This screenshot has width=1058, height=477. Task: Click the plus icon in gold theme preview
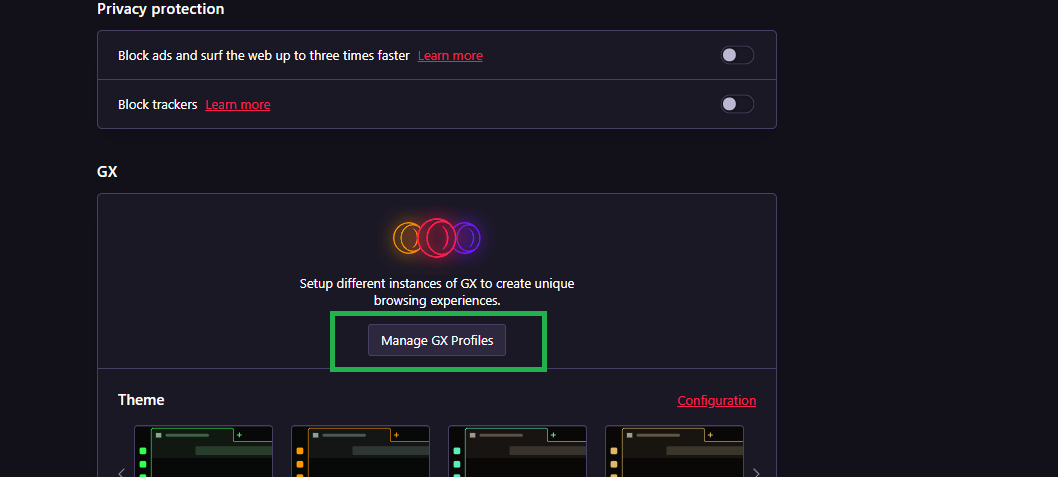(x=710, y=435)
